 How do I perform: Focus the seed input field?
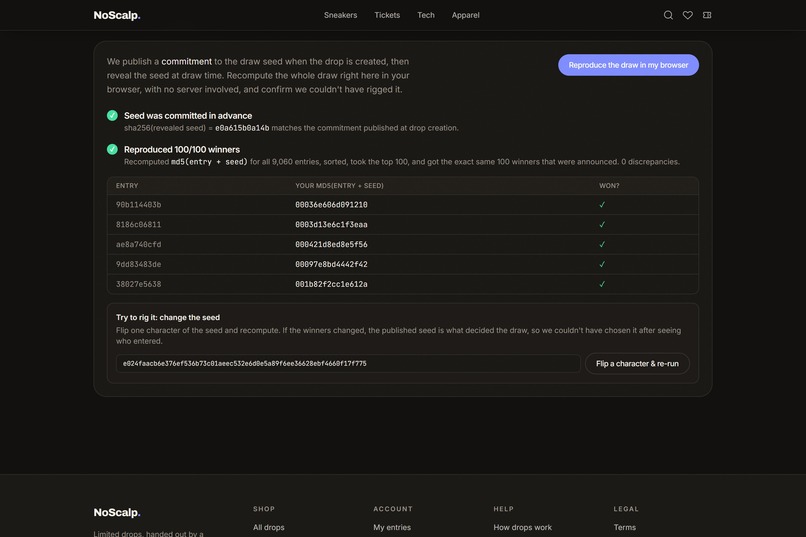click(348, 363)
